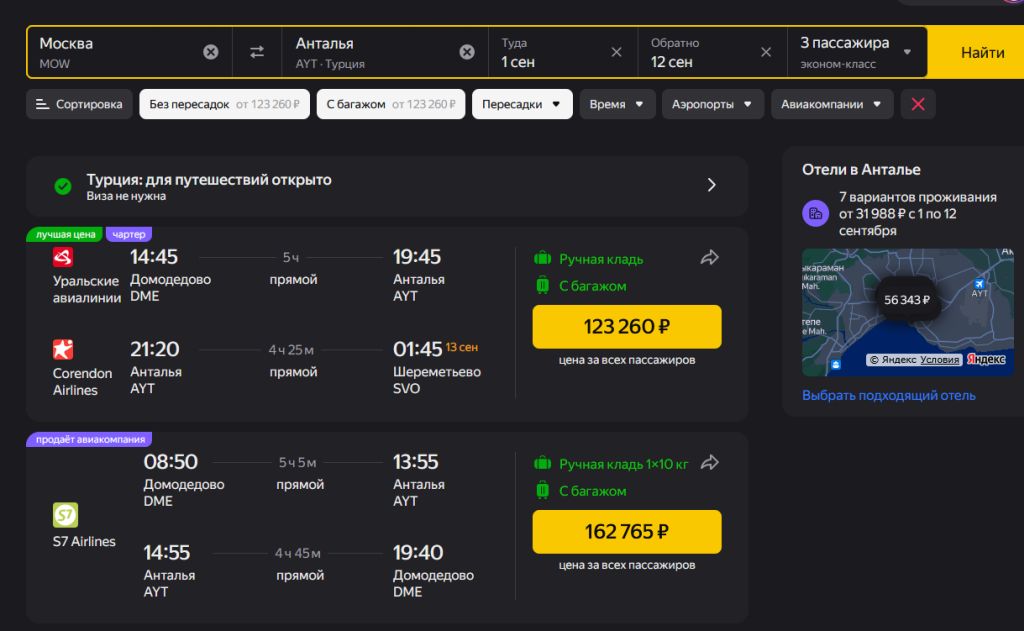Click the Ручная кладь 1×10 кг label
Image resolution: width=1024 pixels, height=631 pixels.
click(x=624, y=464)
